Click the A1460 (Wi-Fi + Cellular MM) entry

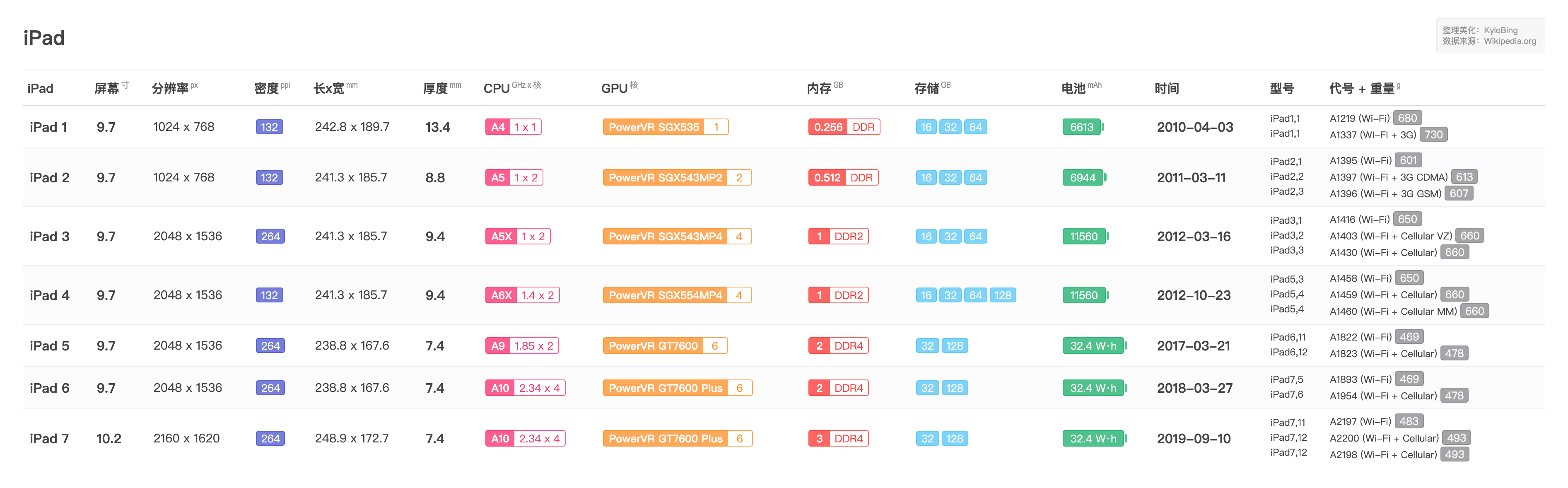point(1393,312)
